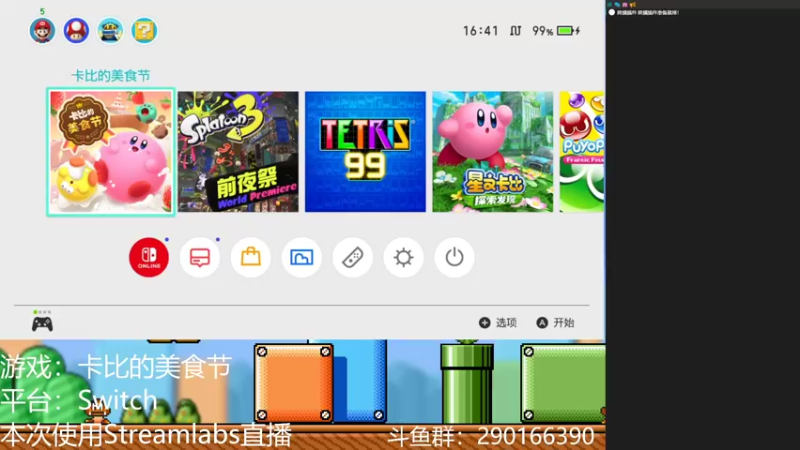Click the 99% battery percentage

(542, 31)
